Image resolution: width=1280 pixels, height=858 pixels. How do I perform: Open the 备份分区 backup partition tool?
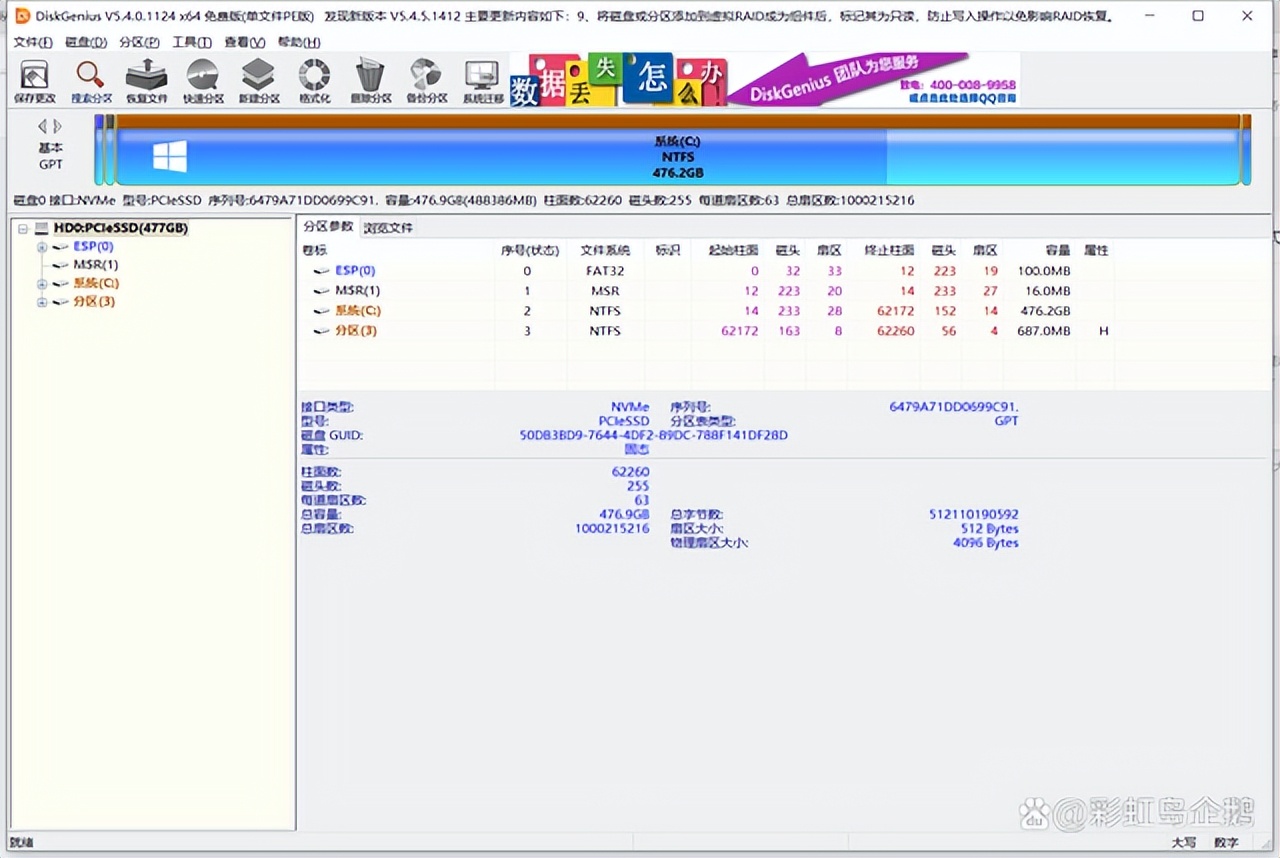426,81
